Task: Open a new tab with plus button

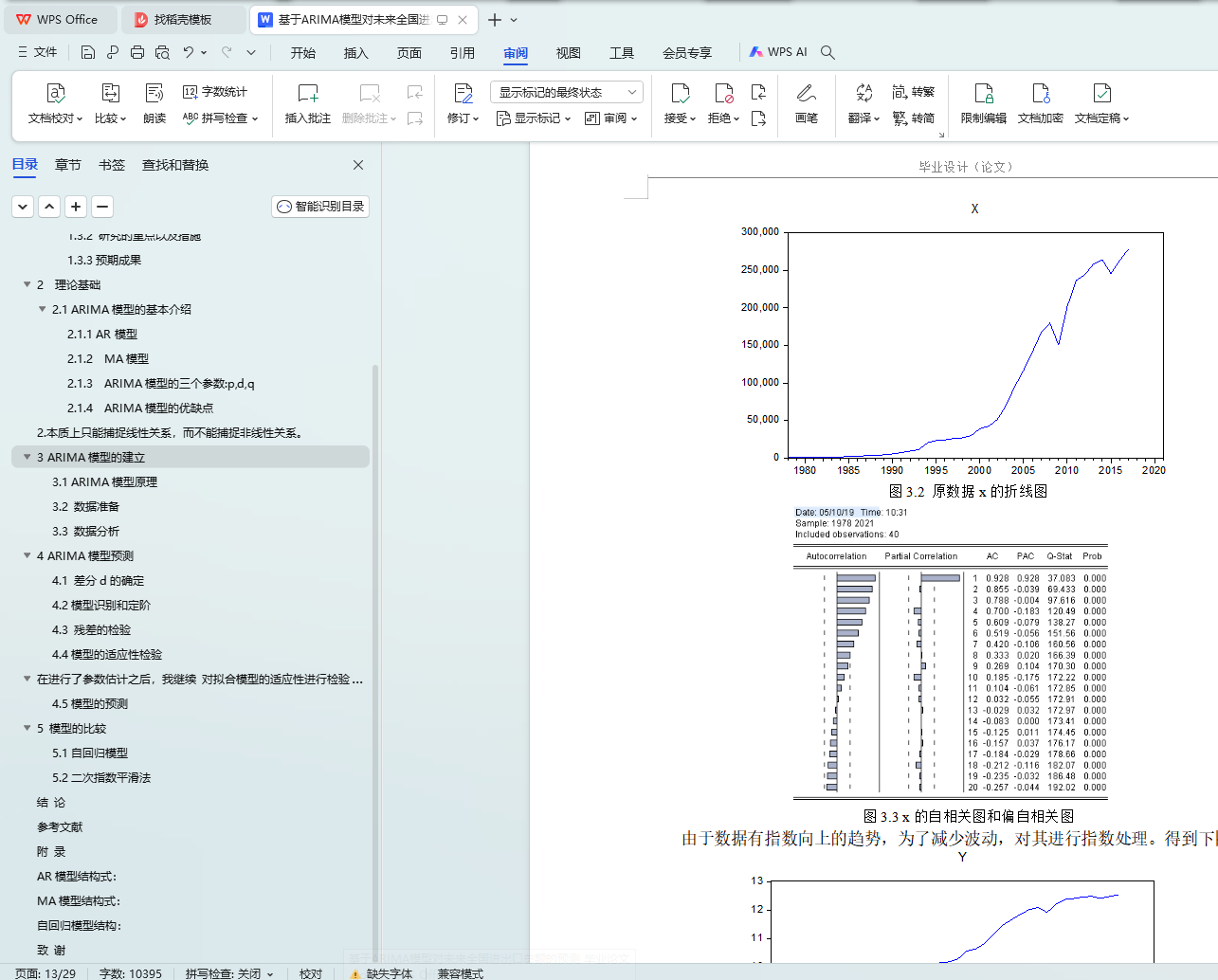Action: (495, 19)
